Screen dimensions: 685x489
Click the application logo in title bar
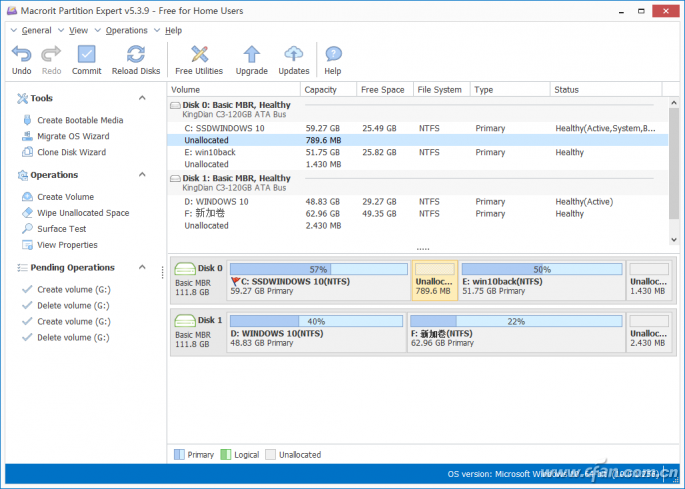coord(12,10)
